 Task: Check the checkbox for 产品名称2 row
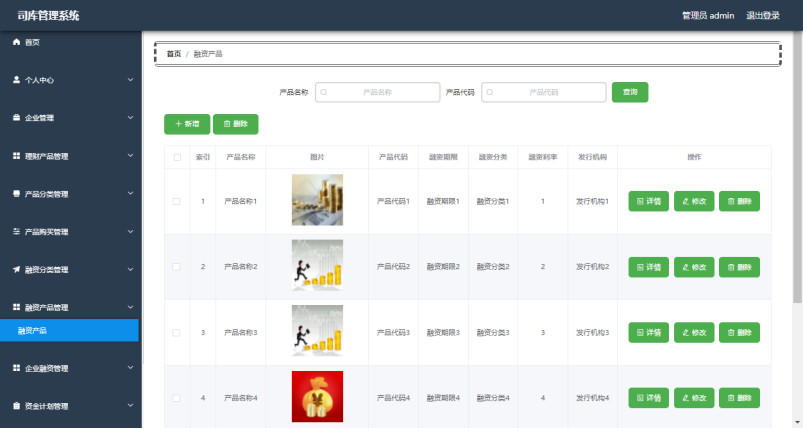point(176,267)
